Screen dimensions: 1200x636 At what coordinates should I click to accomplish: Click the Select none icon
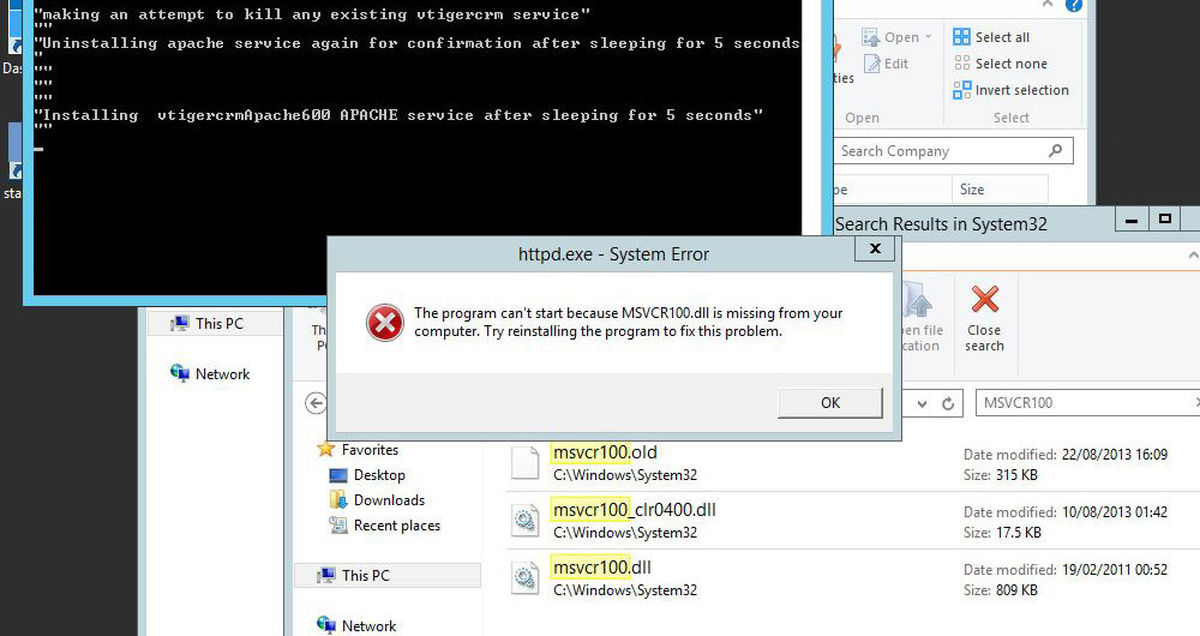(x=961, y=63)
